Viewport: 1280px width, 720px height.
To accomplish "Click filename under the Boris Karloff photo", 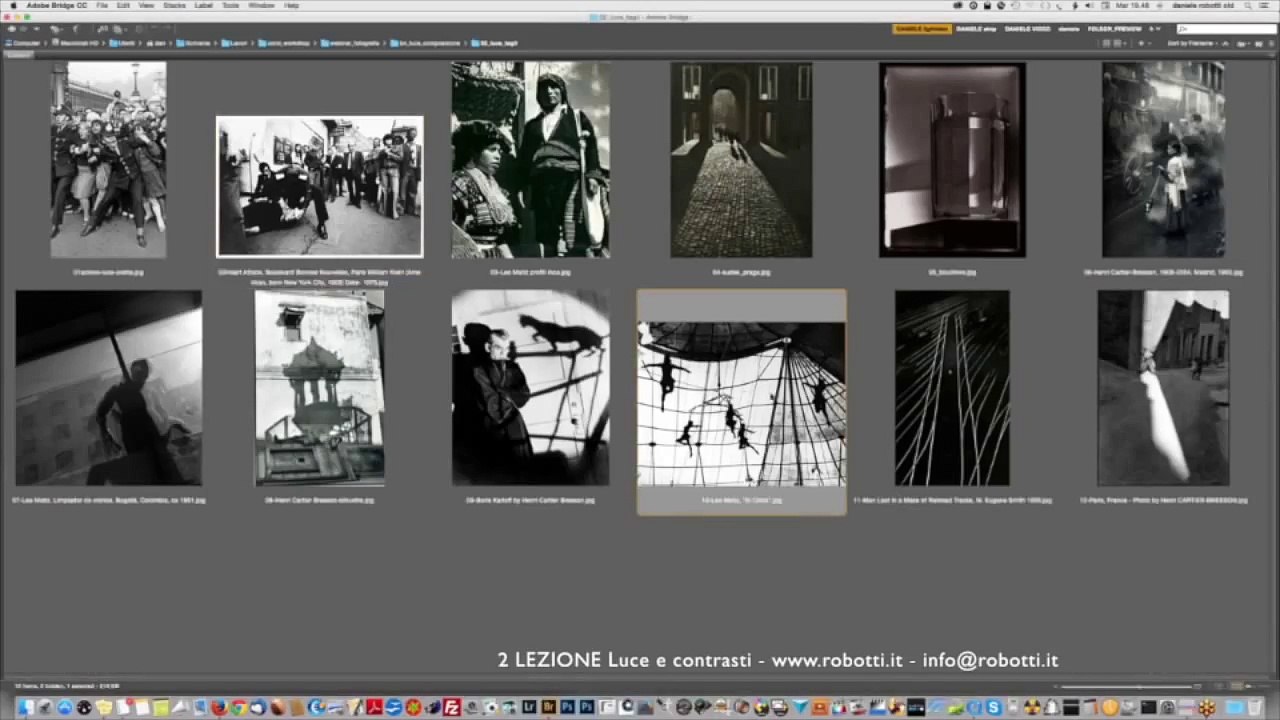I will [x=530, y=500].
